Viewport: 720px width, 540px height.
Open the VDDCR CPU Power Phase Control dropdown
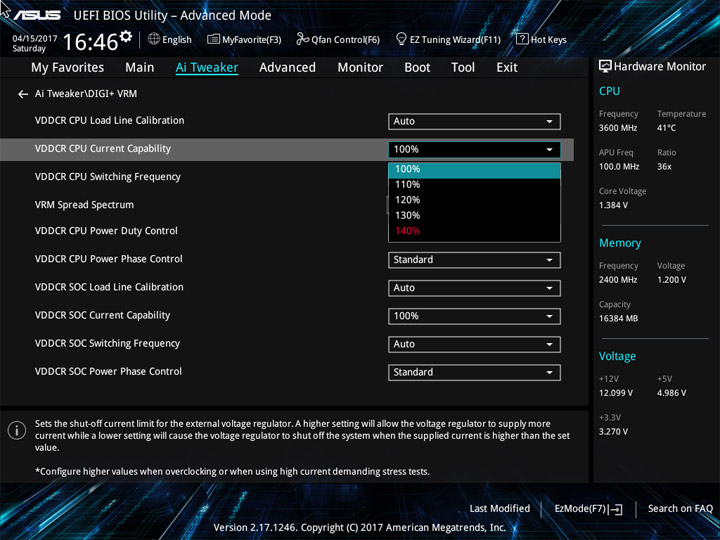pyautogui.click(x=474, y=260)
